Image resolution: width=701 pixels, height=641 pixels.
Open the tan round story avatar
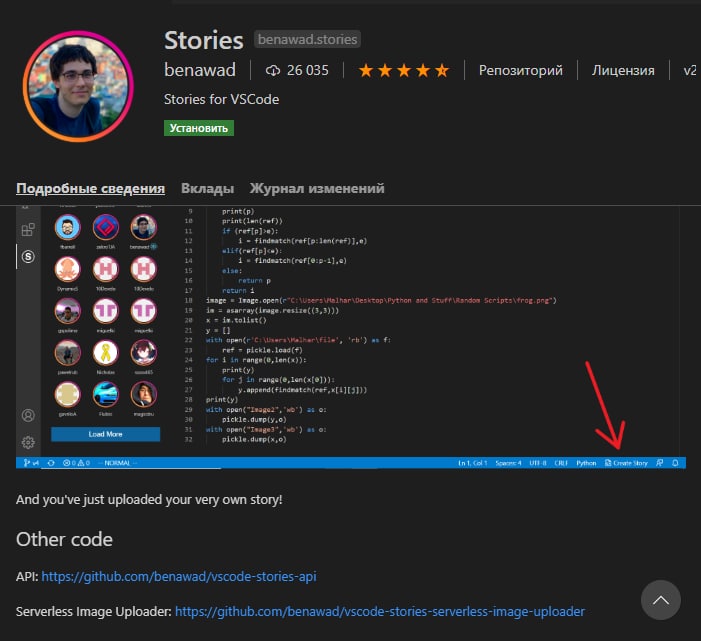point(68,394)
